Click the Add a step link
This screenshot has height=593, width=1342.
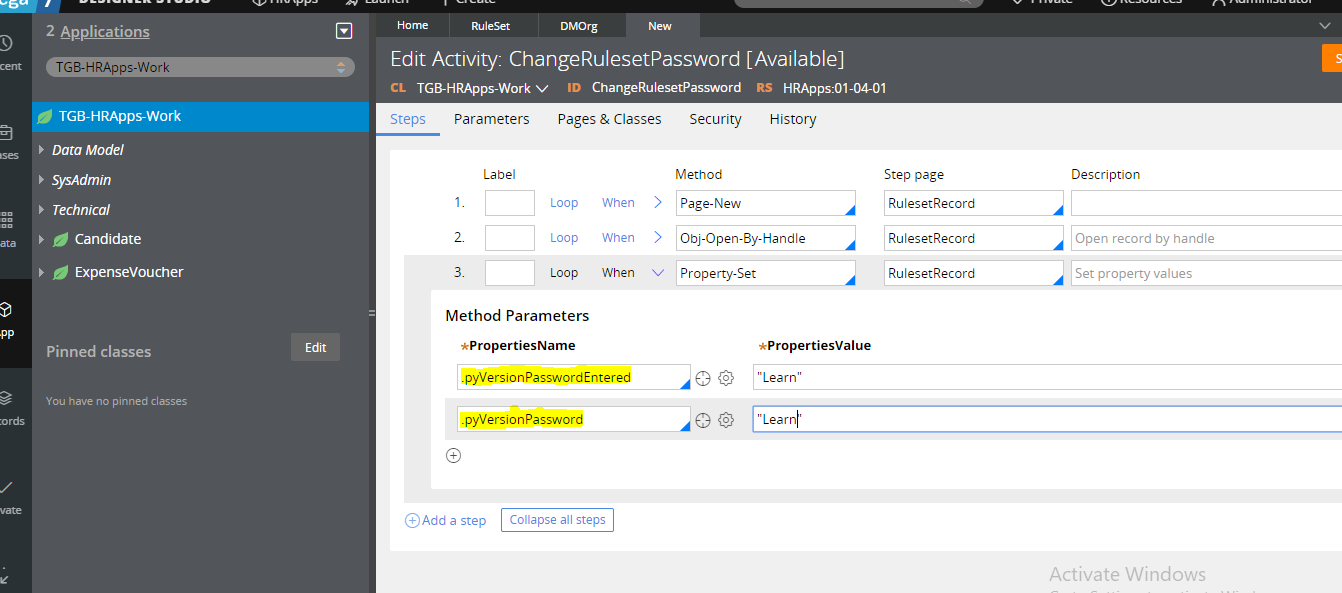click(446, 520)
